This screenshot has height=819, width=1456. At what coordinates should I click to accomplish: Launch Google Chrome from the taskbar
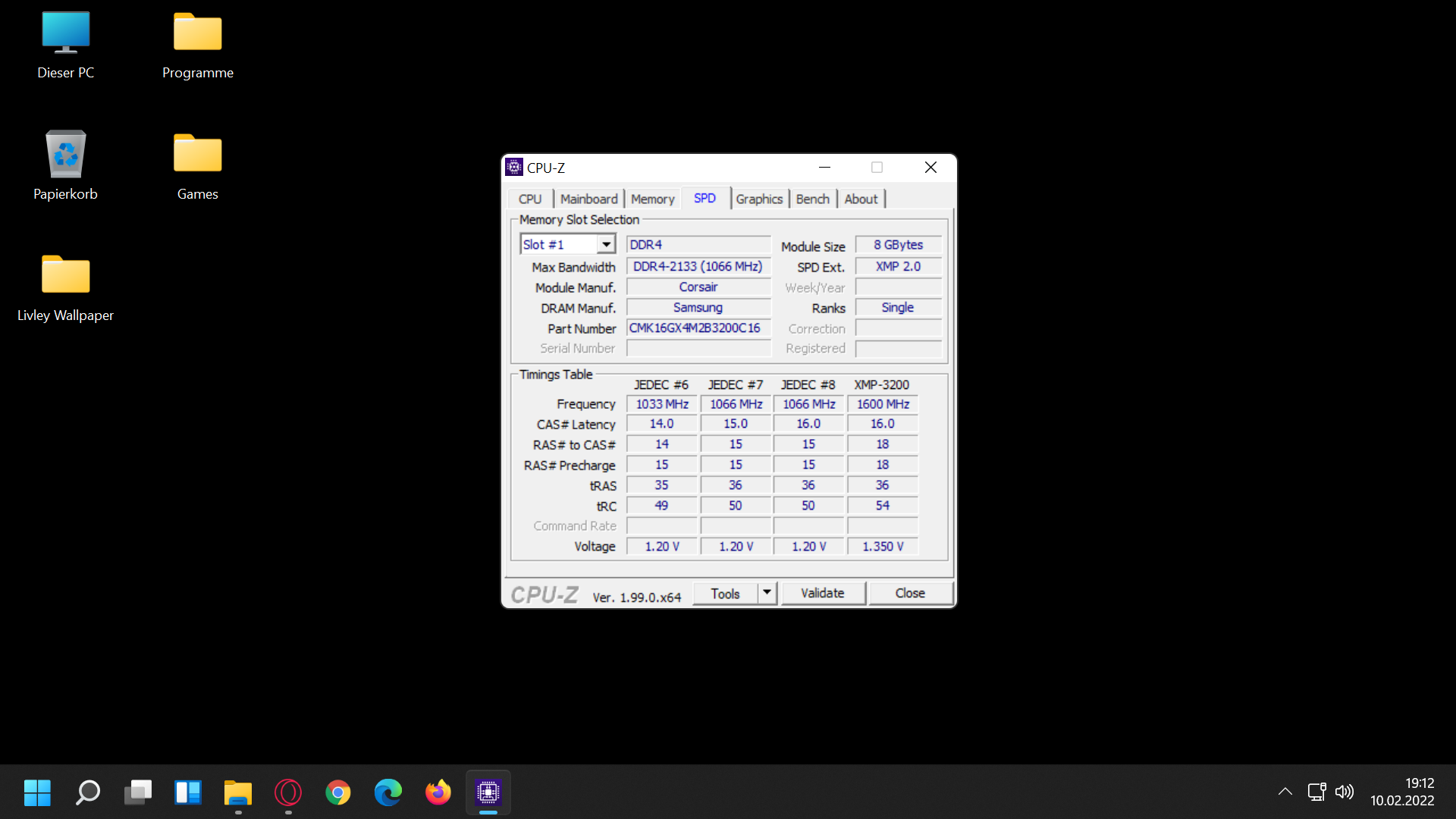pos(338,792)
